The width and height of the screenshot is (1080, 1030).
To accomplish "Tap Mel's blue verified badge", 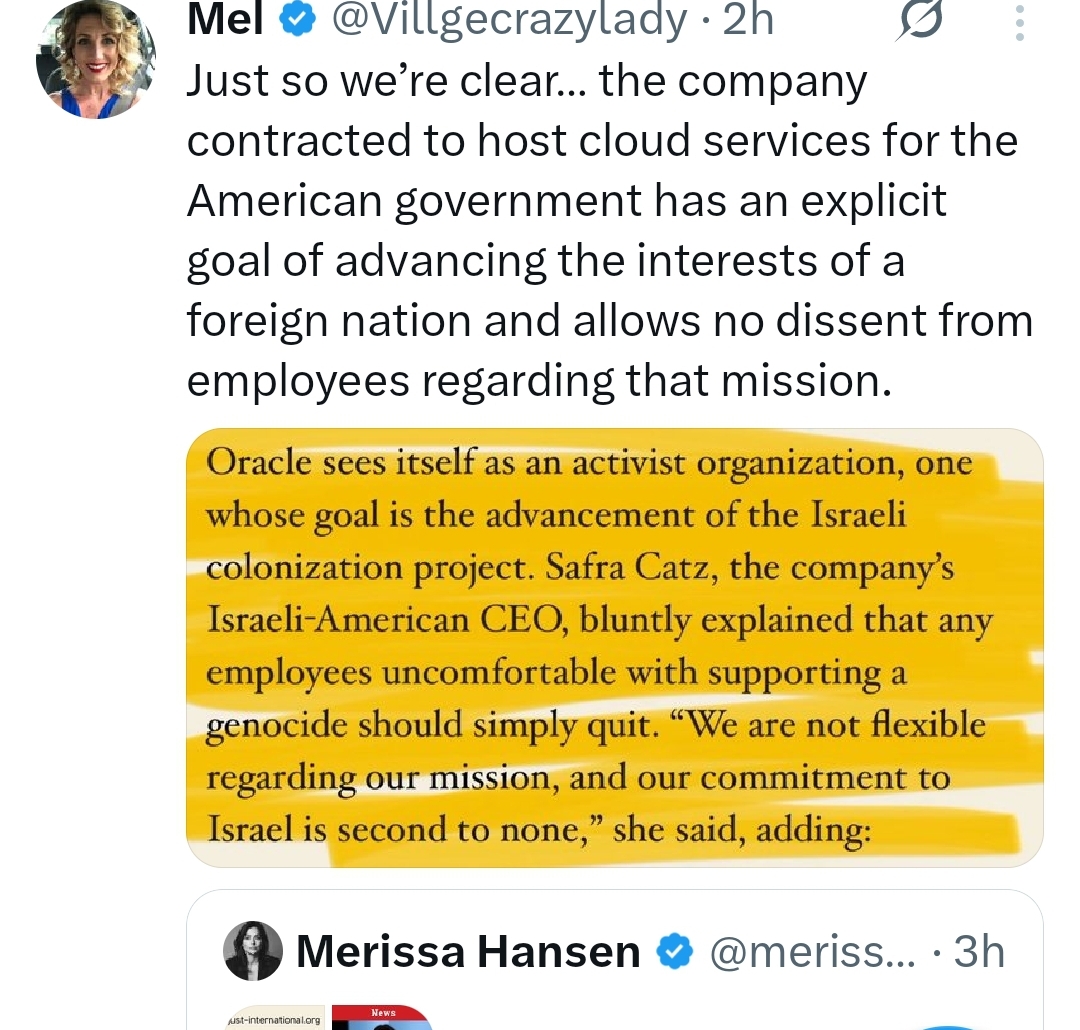I will click(295, 20).
